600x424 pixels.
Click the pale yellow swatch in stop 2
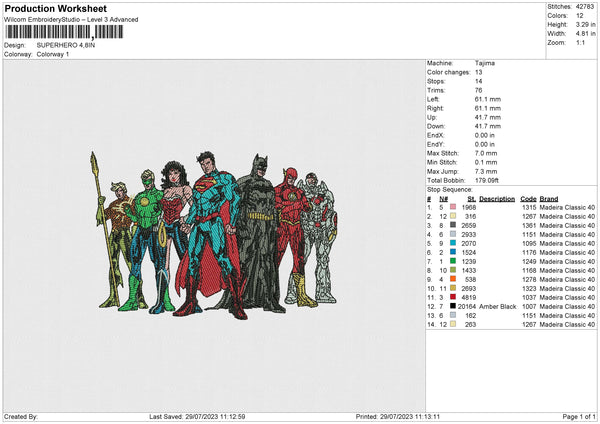pos(453,216)
